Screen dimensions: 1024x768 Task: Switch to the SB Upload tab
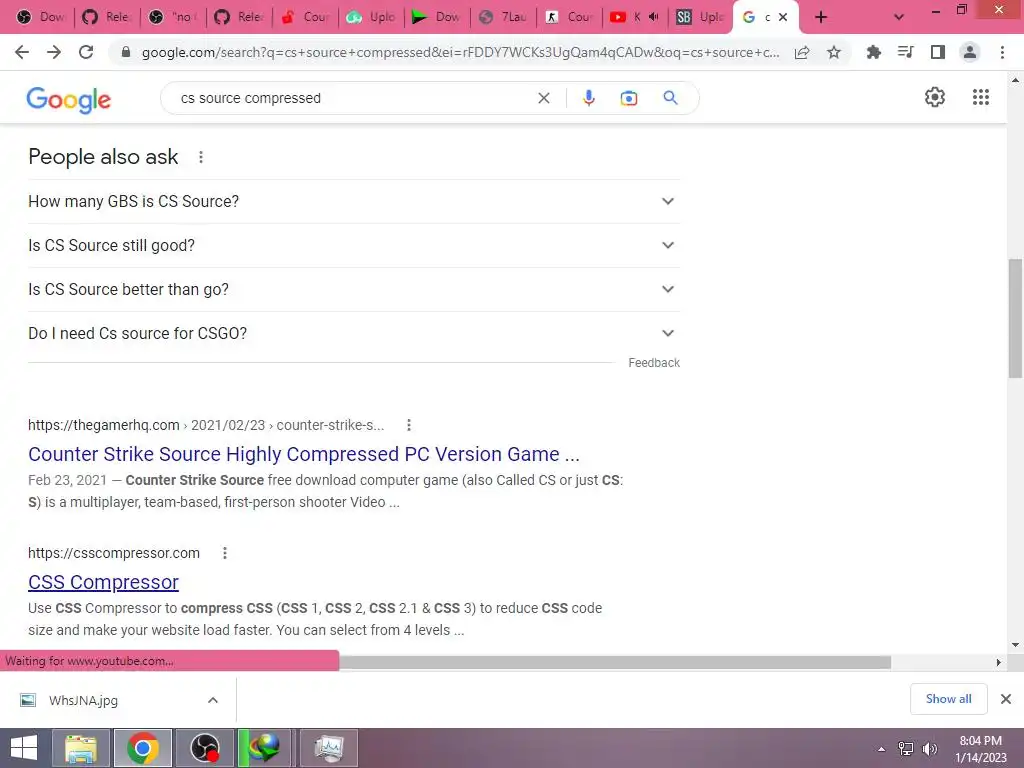(x=700, y=17)
